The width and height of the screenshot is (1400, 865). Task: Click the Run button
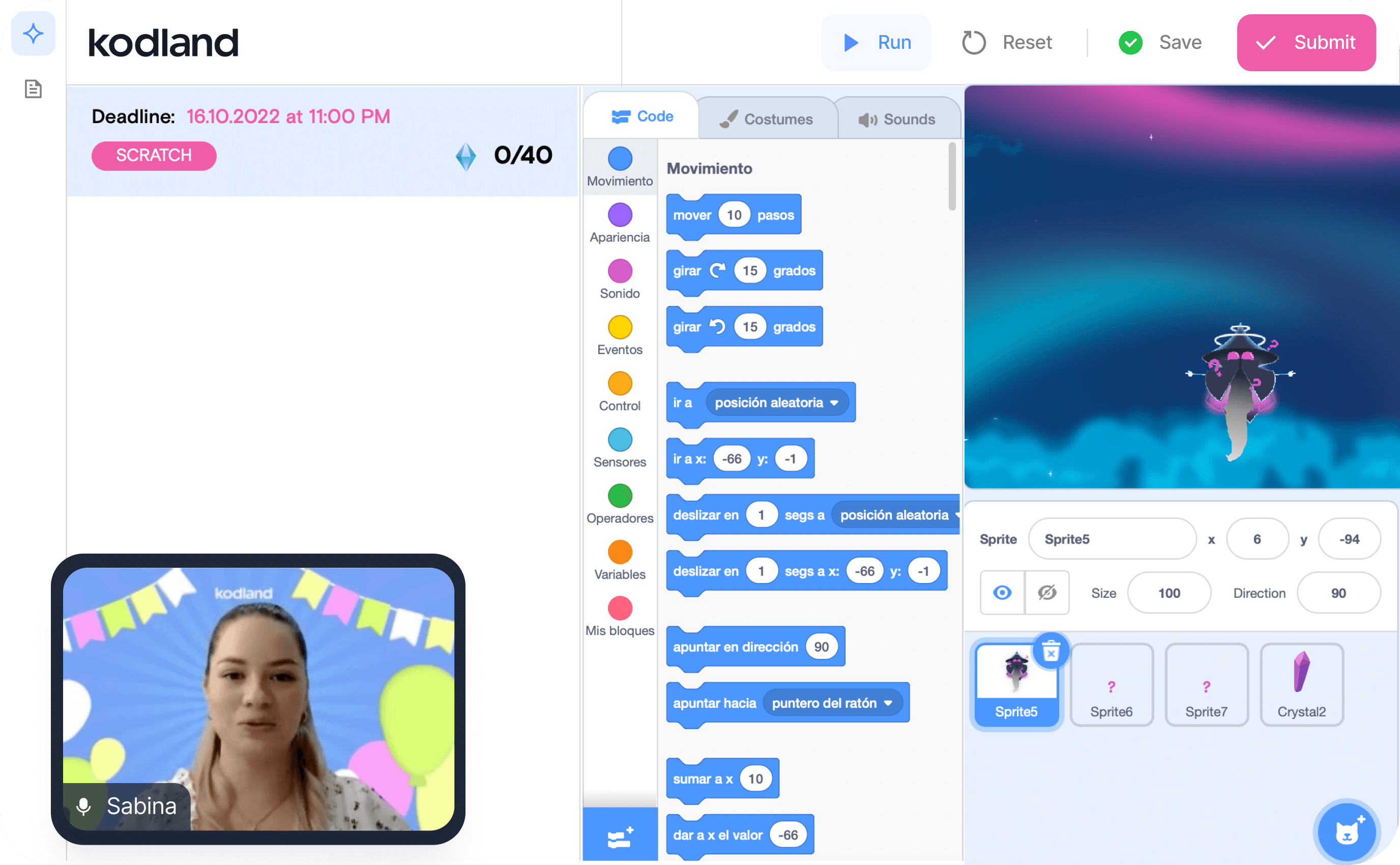point(877,42)
